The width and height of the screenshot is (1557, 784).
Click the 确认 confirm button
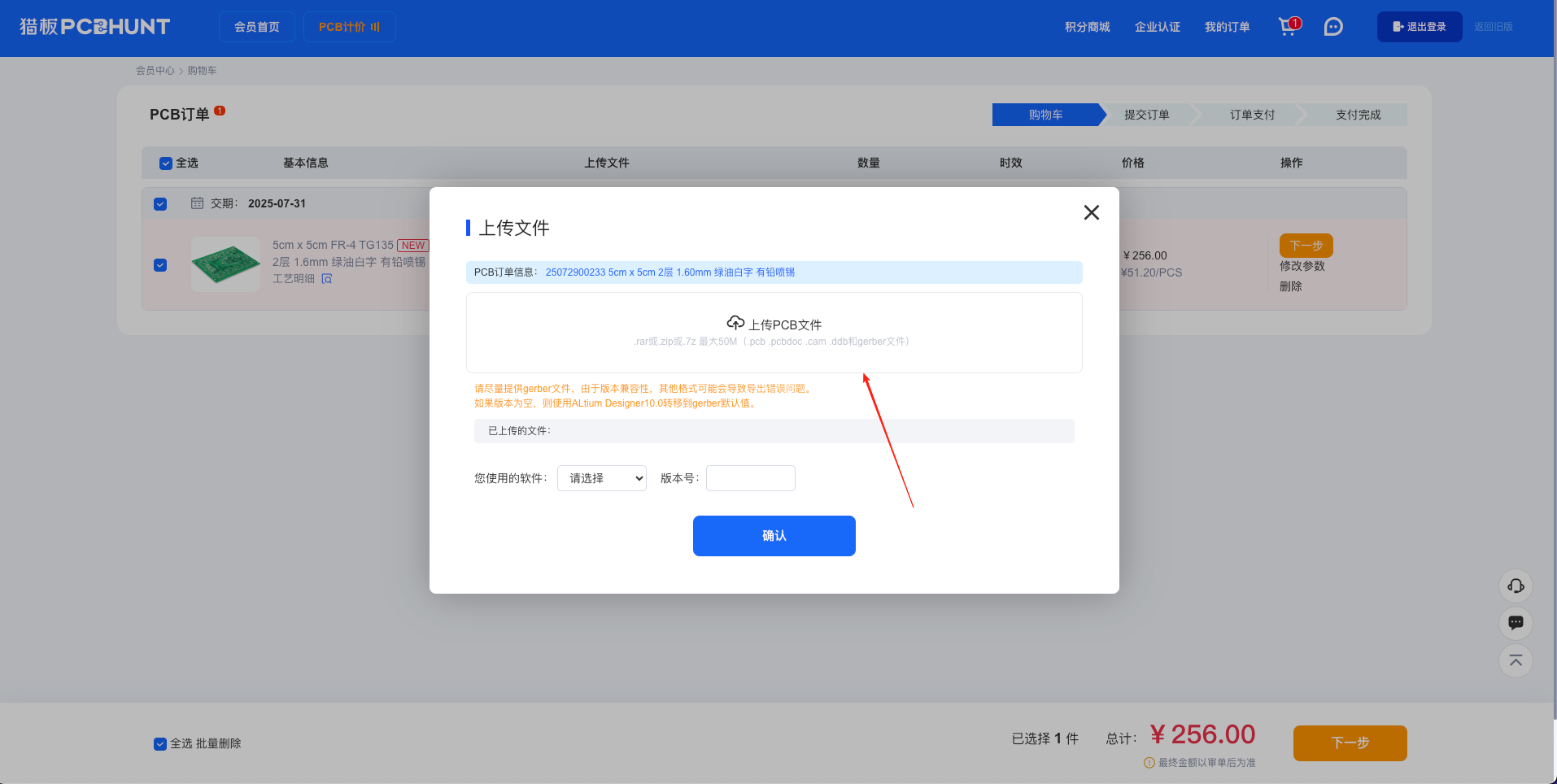pos(774,535)
